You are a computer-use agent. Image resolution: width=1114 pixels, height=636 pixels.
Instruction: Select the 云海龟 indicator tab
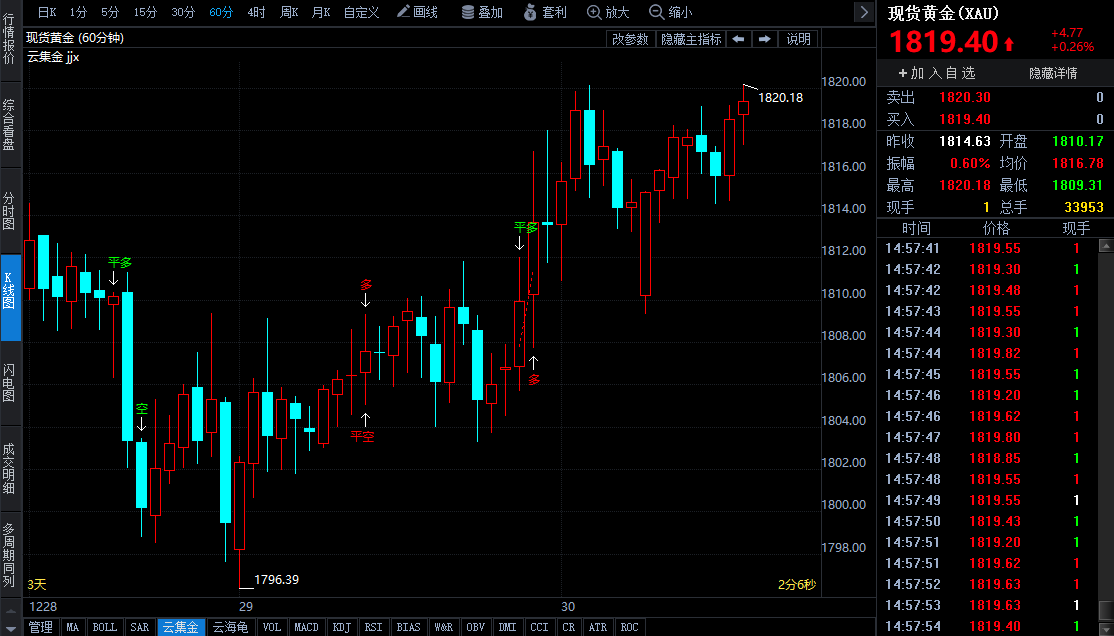pos(230,627)
